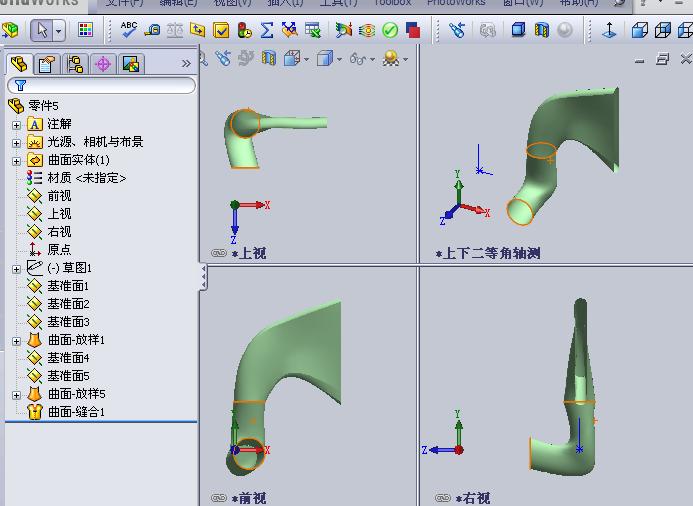Click the Mass Properties scales icon
693x506 pixels.
click(x=175, y=30)
